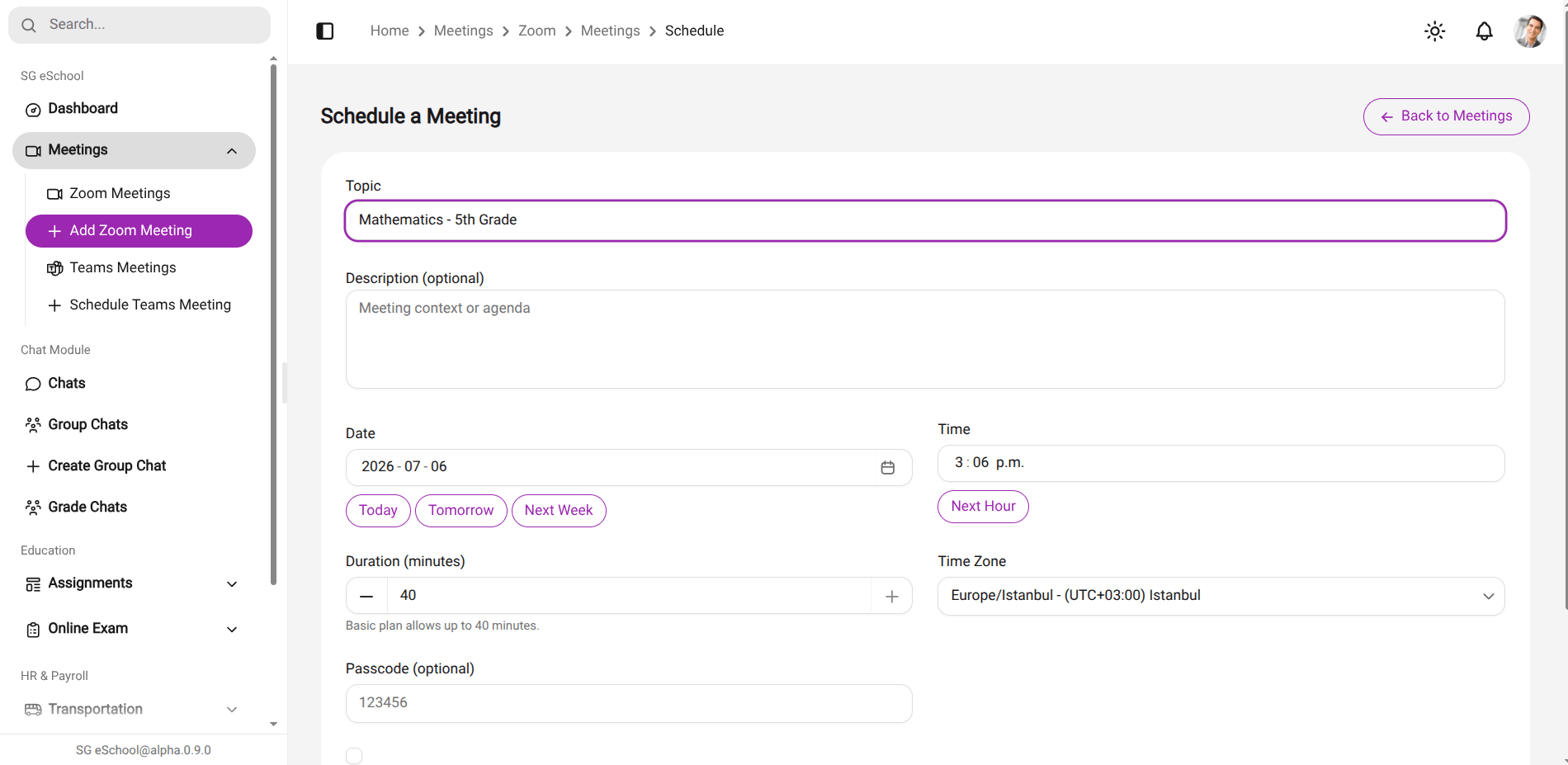Decrease duration with the minus icon
Screen dimensions: 1568x765
pyautogui.click(x=366, y=597)
